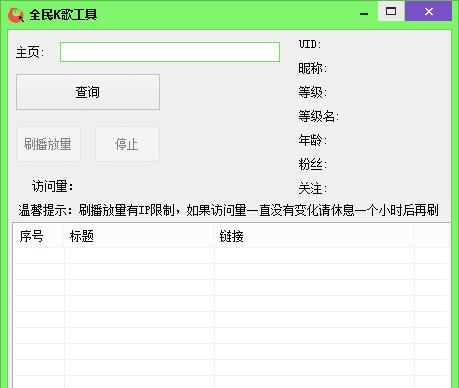Click the 昵称: label
This screenshot has height=388, width=459.
312,68
